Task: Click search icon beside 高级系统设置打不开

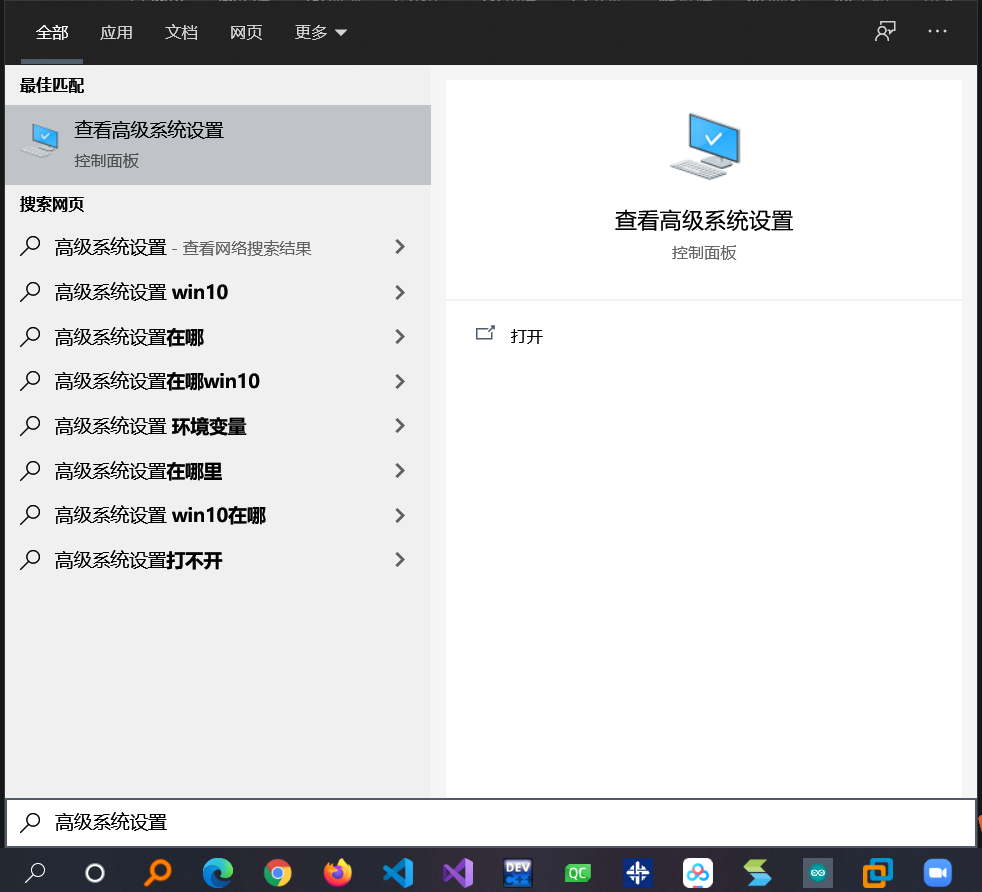Action: click(x=30, y=560)
